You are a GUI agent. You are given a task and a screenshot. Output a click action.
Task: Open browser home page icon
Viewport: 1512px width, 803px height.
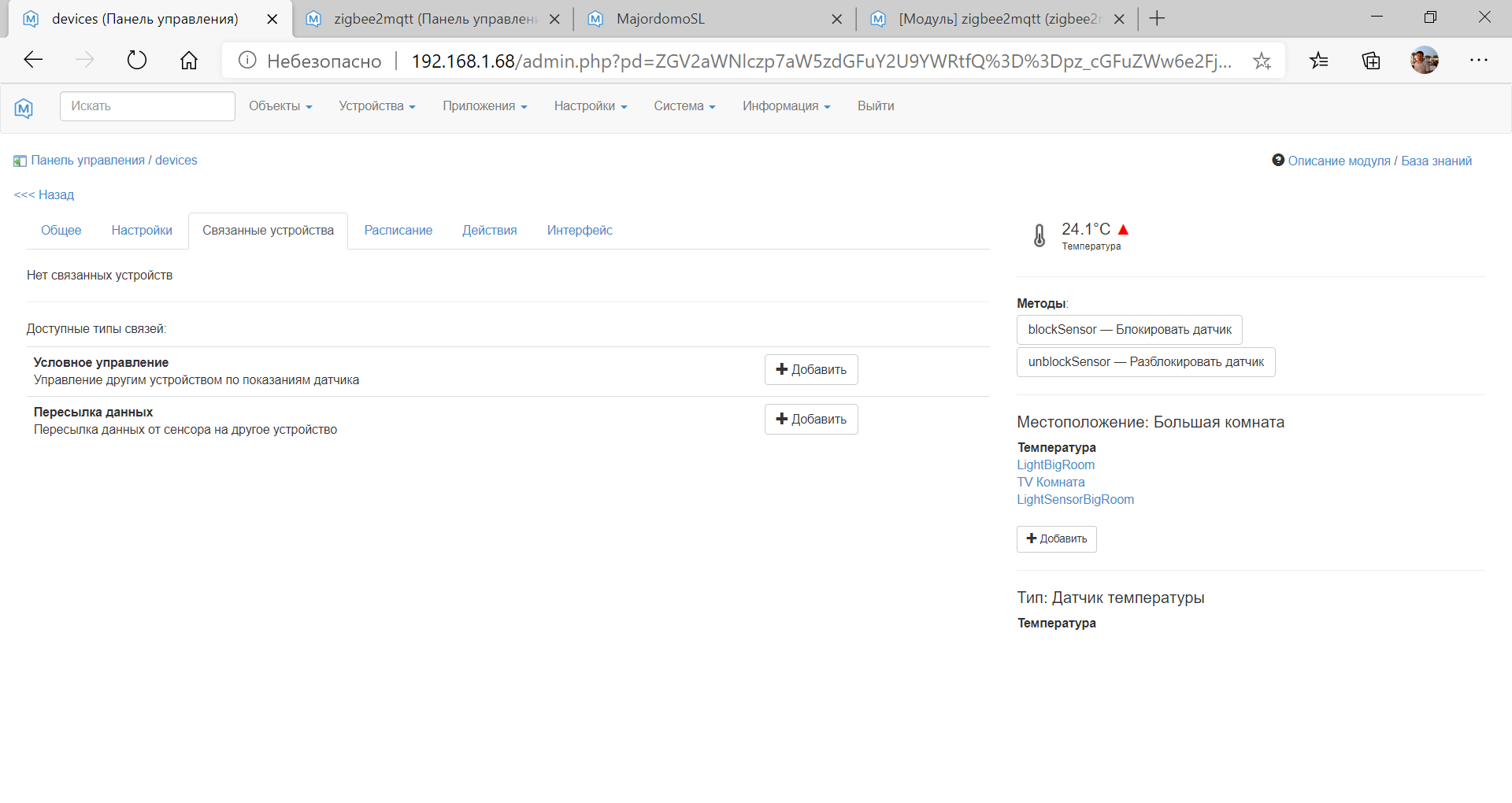click(189, 60)
